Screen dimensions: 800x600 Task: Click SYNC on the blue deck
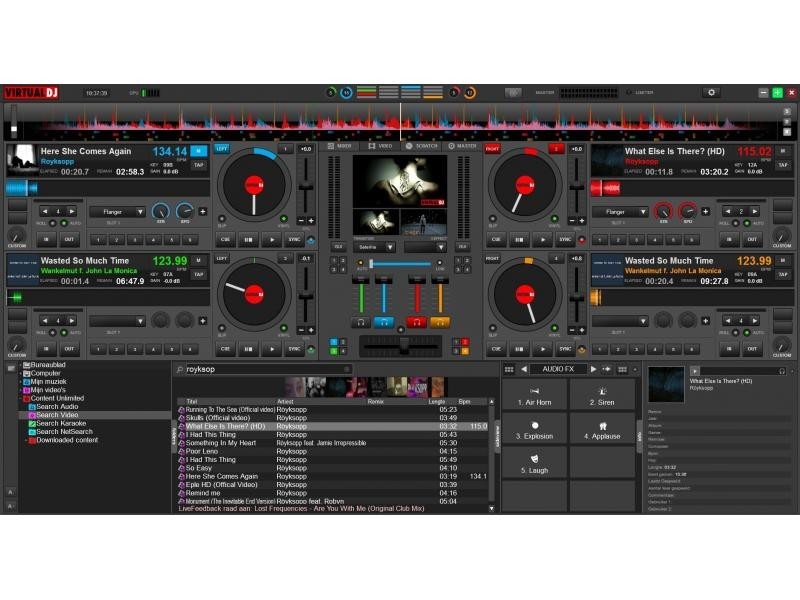click(x=294, y=239)
